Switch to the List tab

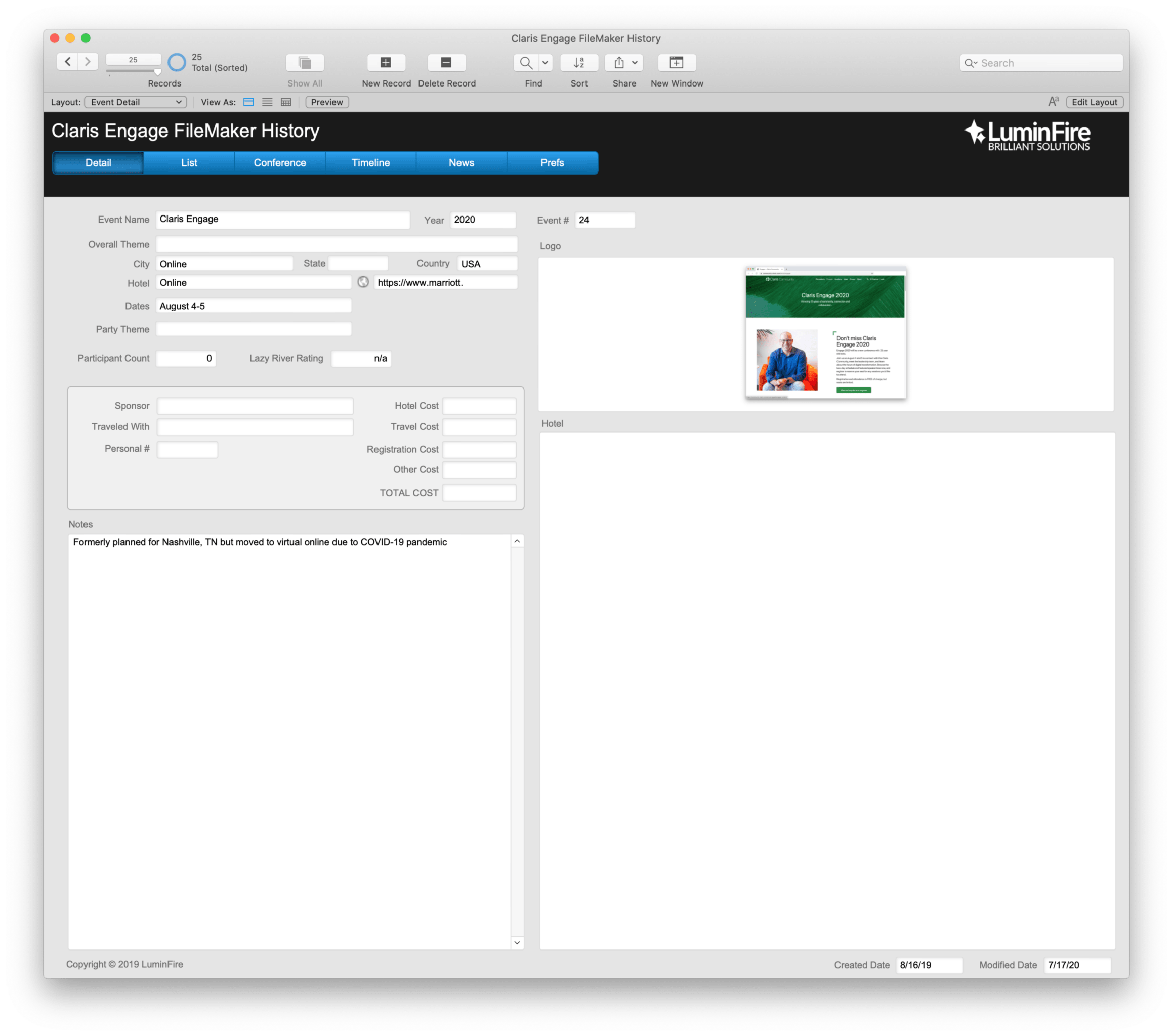click(x=189, y=163)
